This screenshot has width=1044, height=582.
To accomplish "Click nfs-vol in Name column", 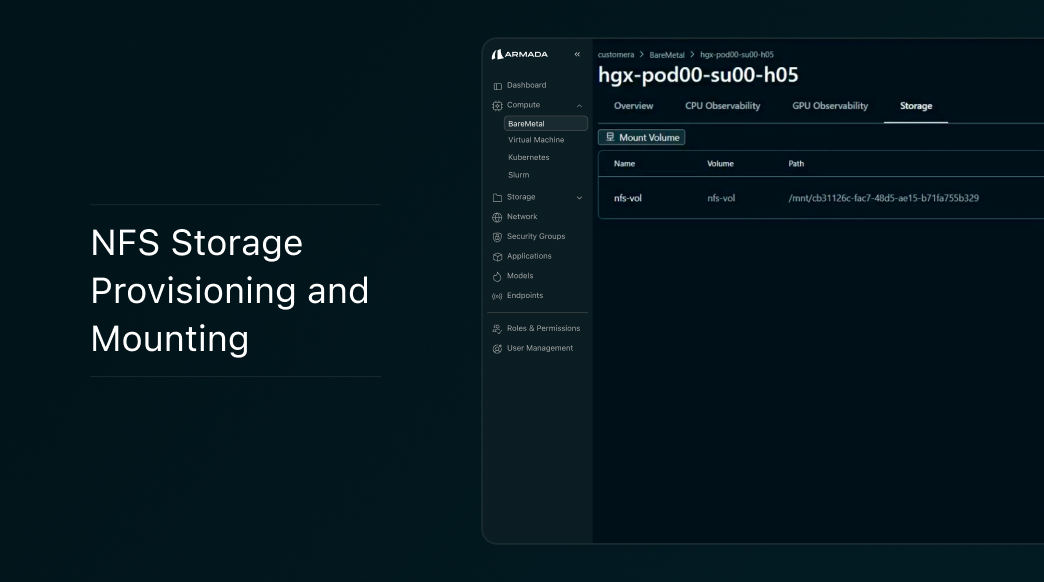I will [x=628, y=198].
